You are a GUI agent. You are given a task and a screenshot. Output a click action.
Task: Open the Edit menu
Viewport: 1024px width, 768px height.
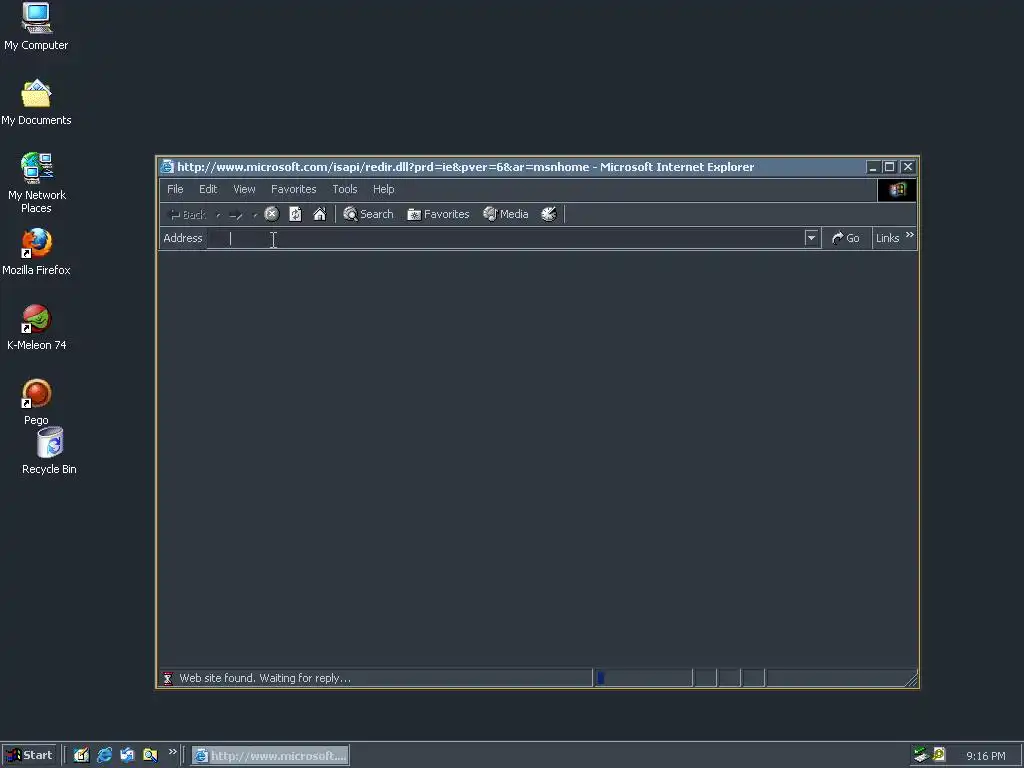point(208,189)
